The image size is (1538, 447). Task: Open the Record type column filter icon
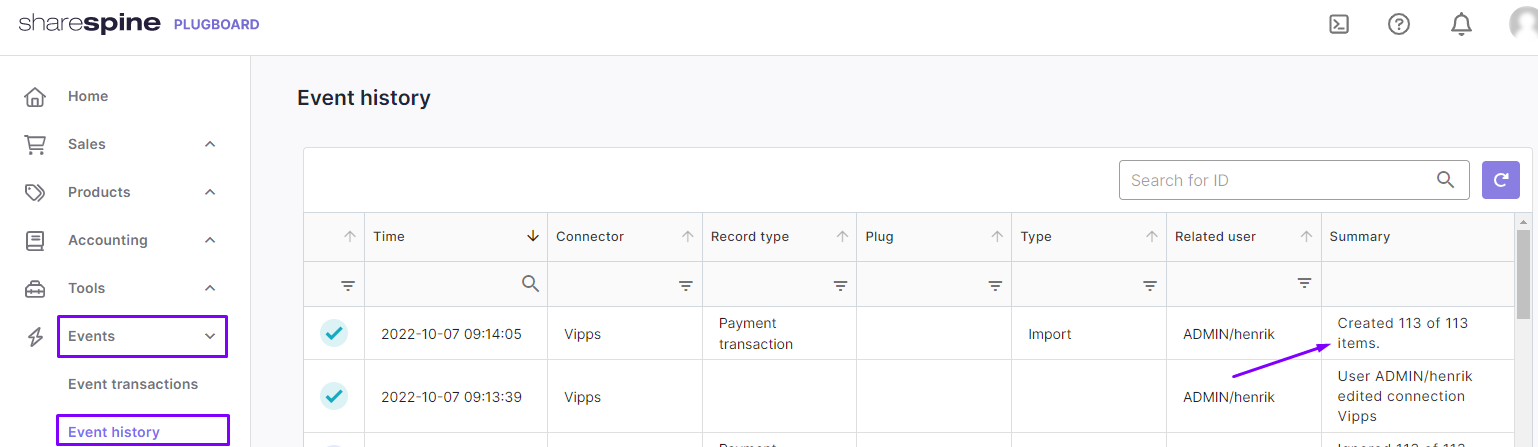pyautogui.click(x=841, y=285)
